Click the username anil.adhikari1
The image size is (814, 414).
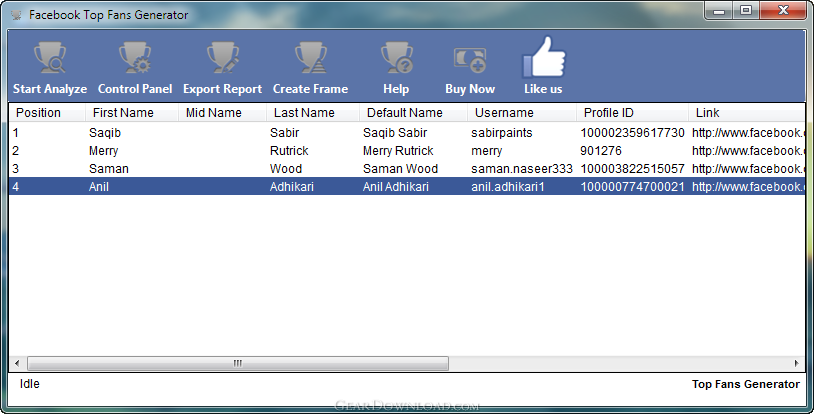[x=508, y=187]
